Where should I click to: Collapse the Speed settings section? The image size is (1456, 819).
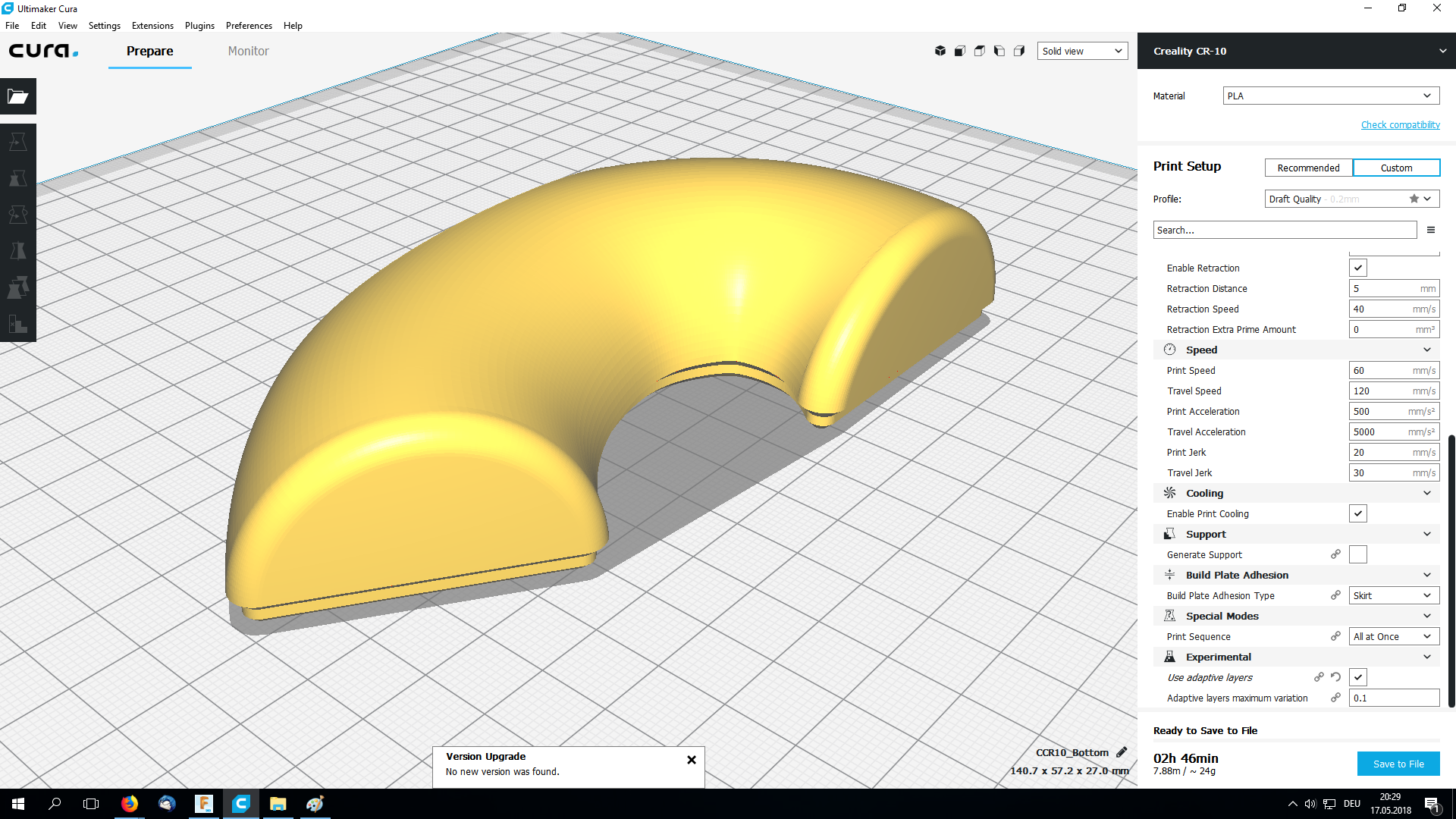pos(1297,350)
